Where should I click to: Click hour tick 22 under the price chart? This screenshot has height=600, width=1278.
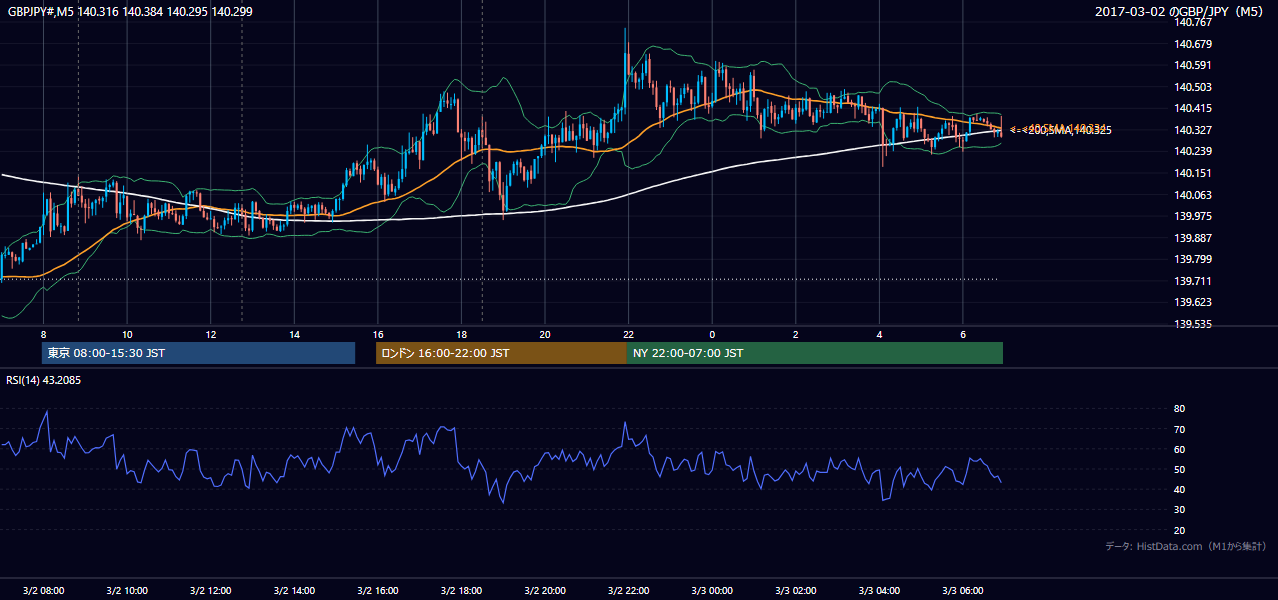628,334
